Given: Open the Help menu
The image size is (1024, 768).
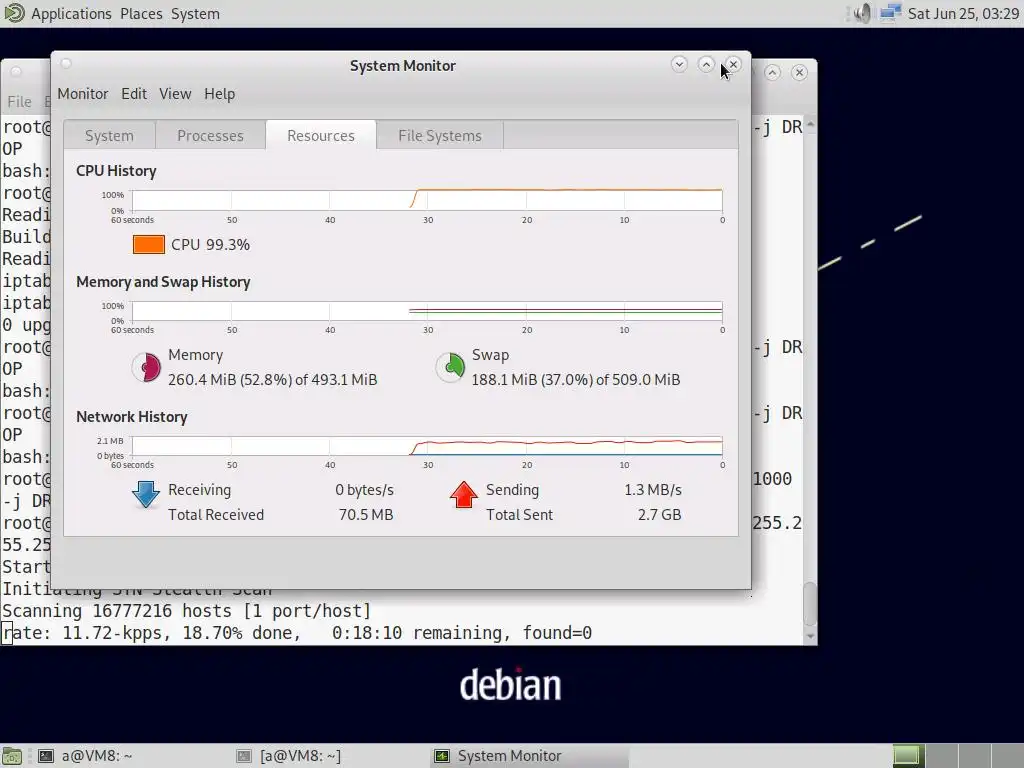Looking at the screenshot, I should coord(219,94).
